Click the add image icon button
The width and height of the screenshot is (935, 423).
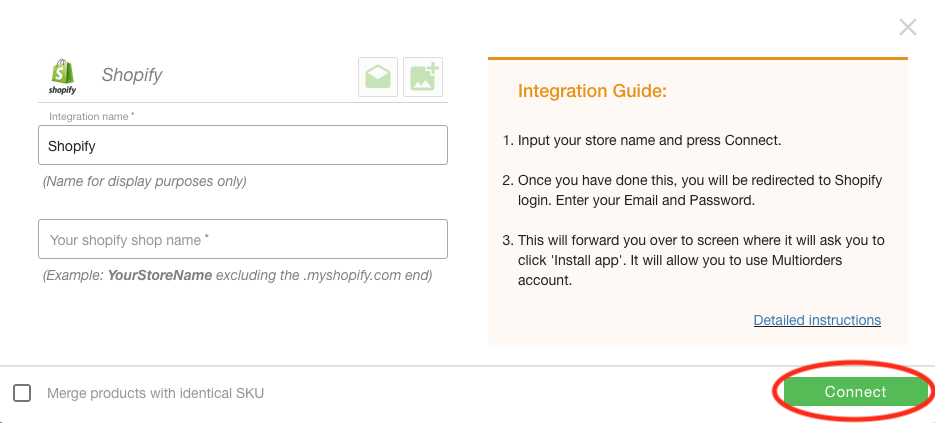click(x=423, y=77)
